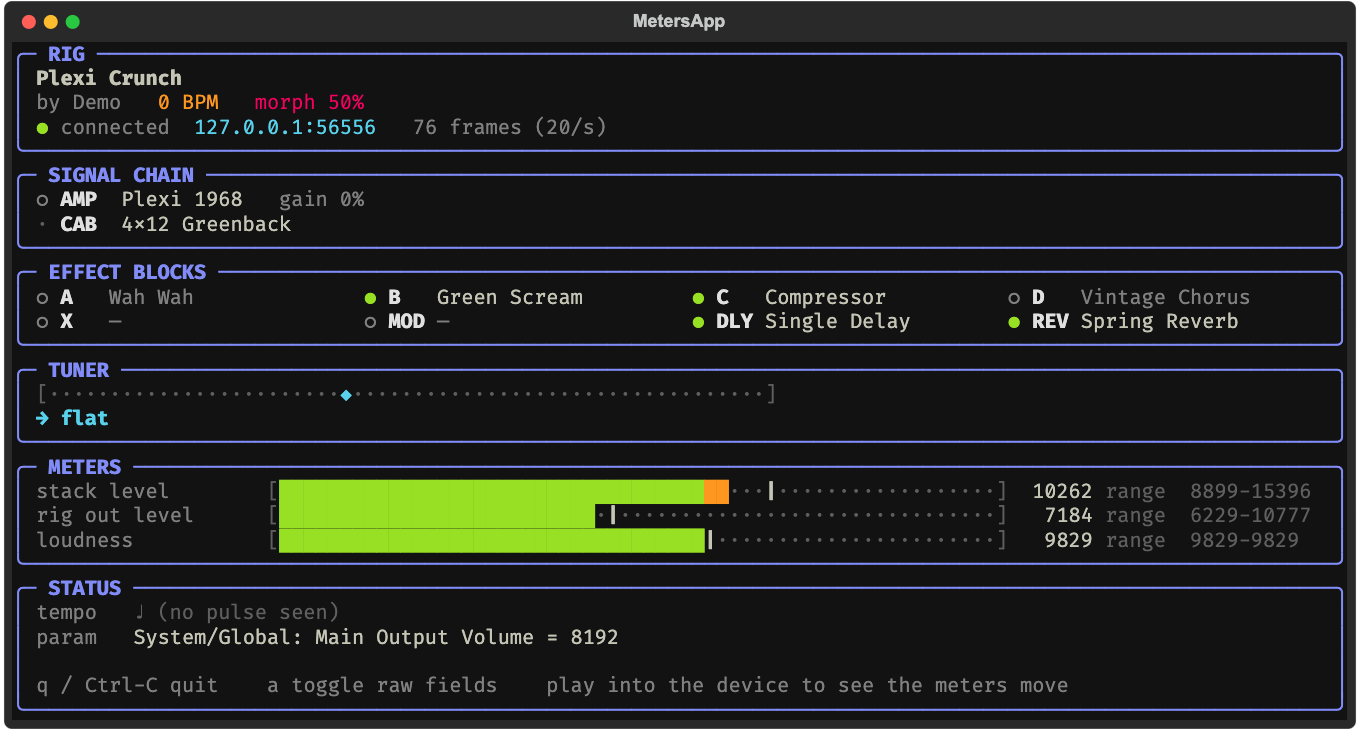This screenshot has height=730, width=1360.
Task: Click the quarter note symbol in tempo row
Action: (x=140, y=612)
